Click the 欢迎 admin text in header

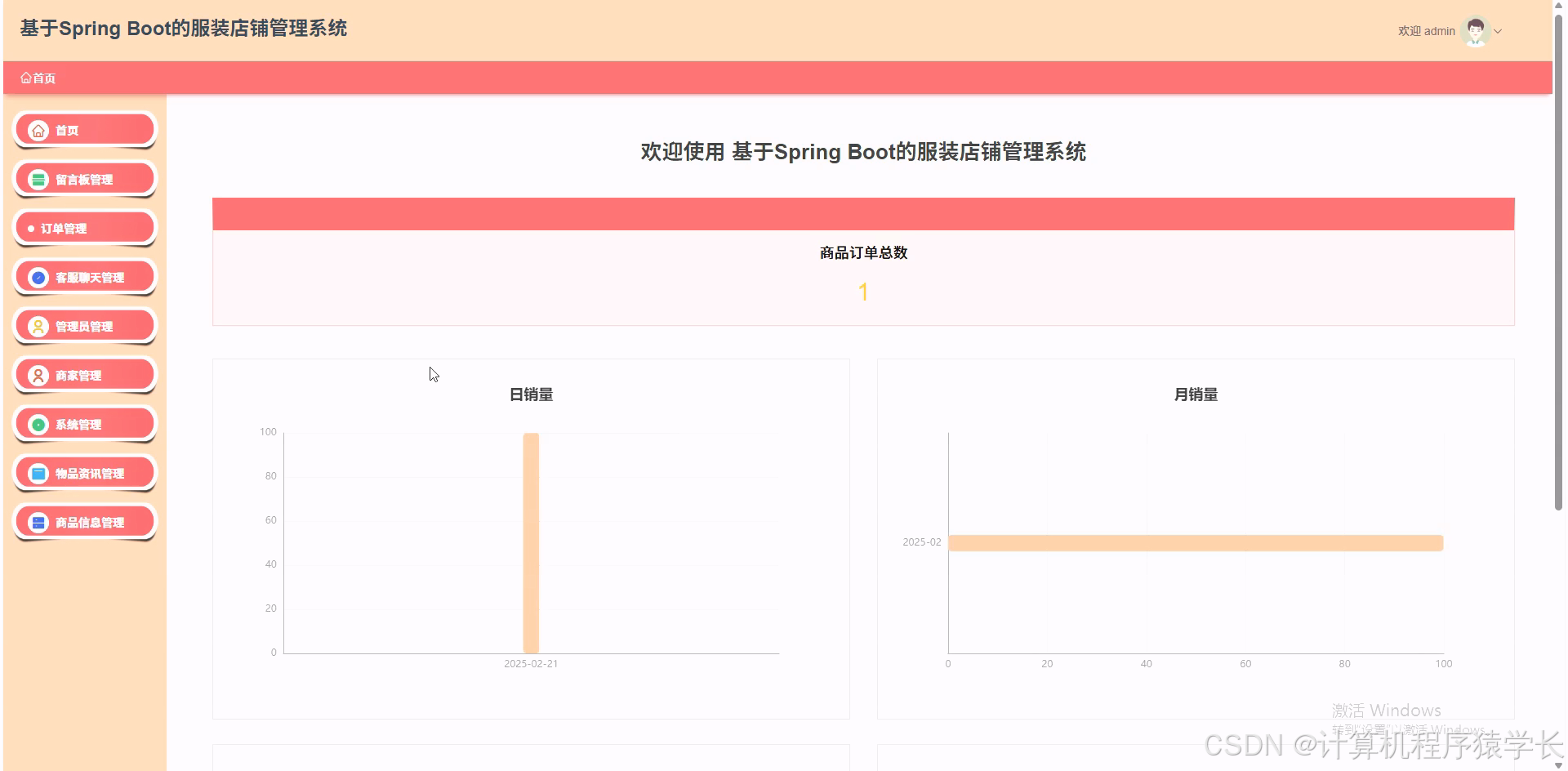point(1425,31)
